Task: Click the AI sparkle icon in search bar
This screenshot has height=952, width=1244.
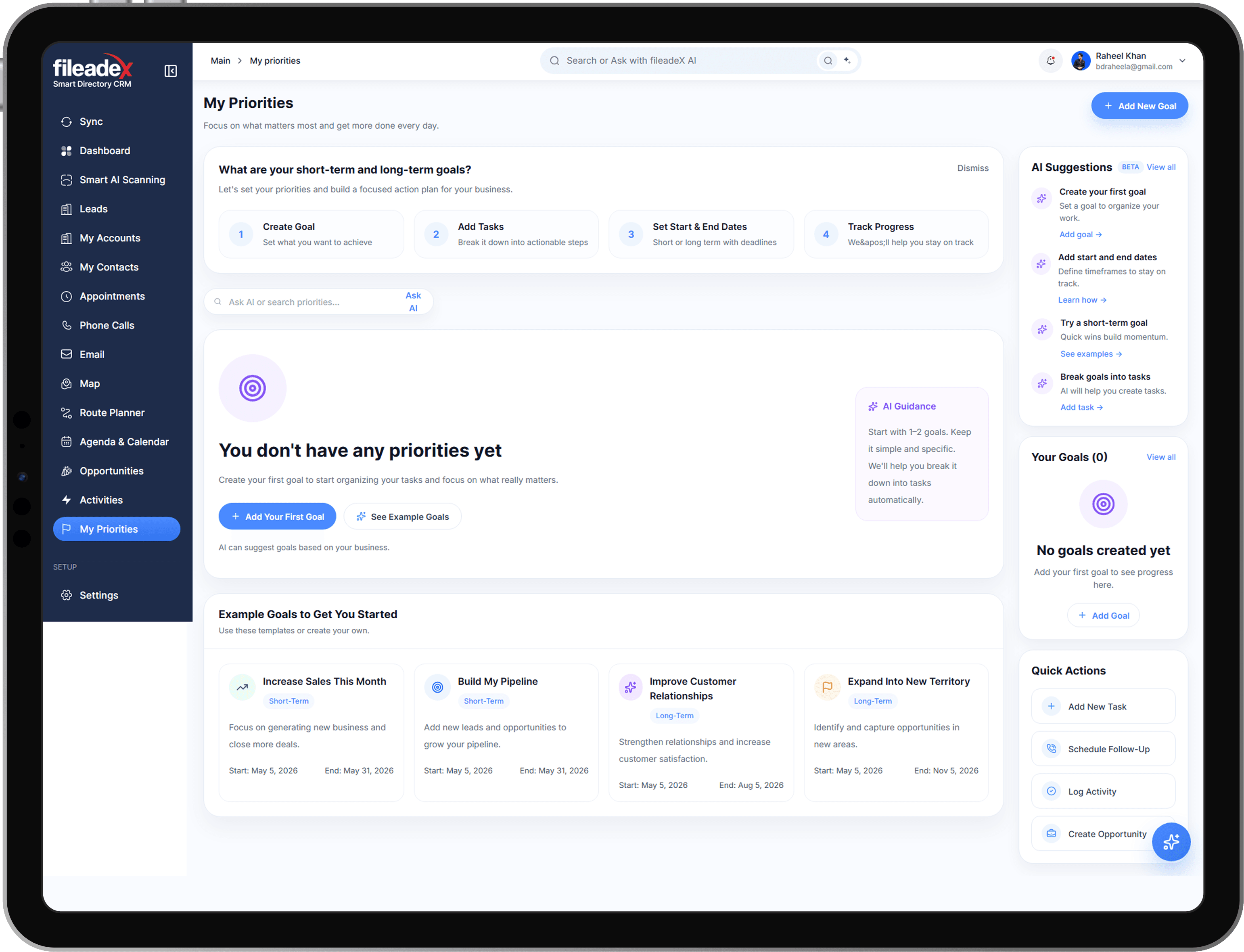Action: point(847,61)
